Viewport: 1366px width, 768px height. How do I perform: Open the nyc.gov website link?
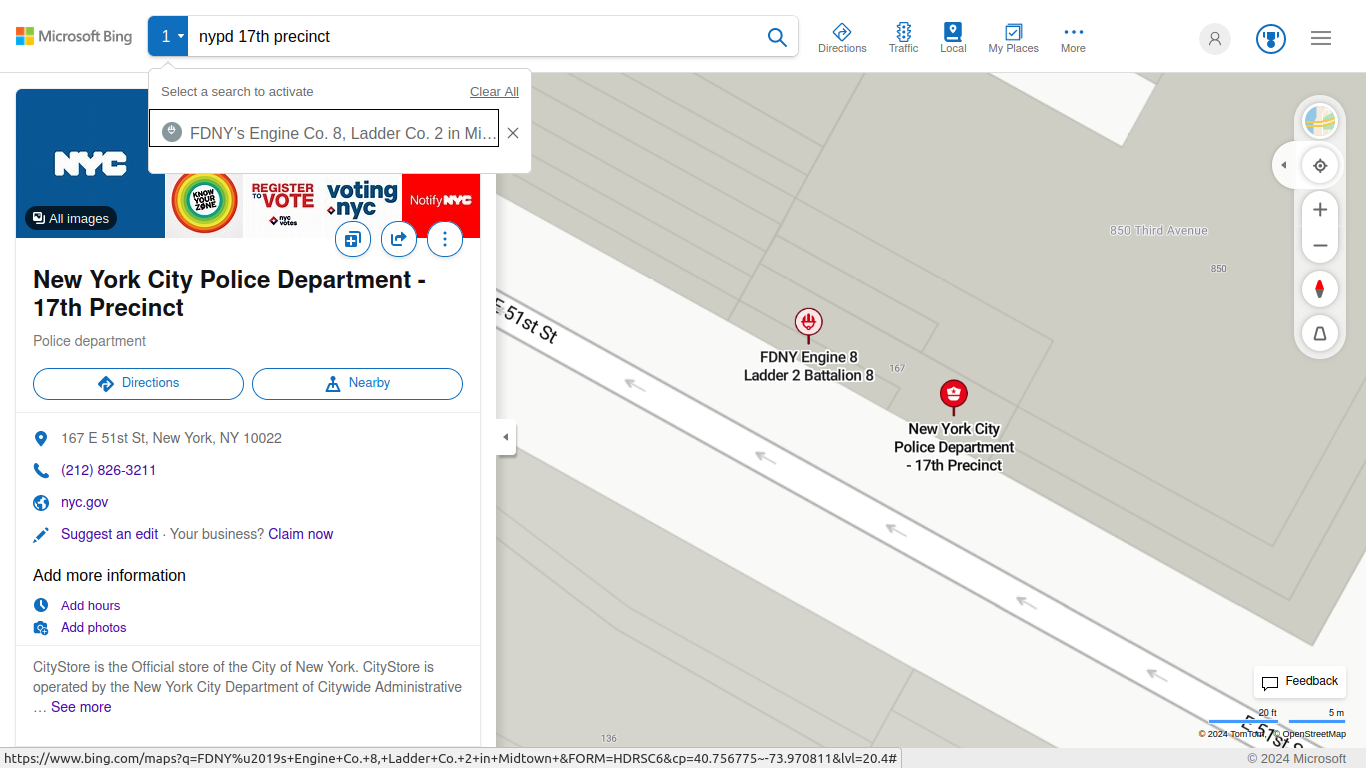point(84,502)
